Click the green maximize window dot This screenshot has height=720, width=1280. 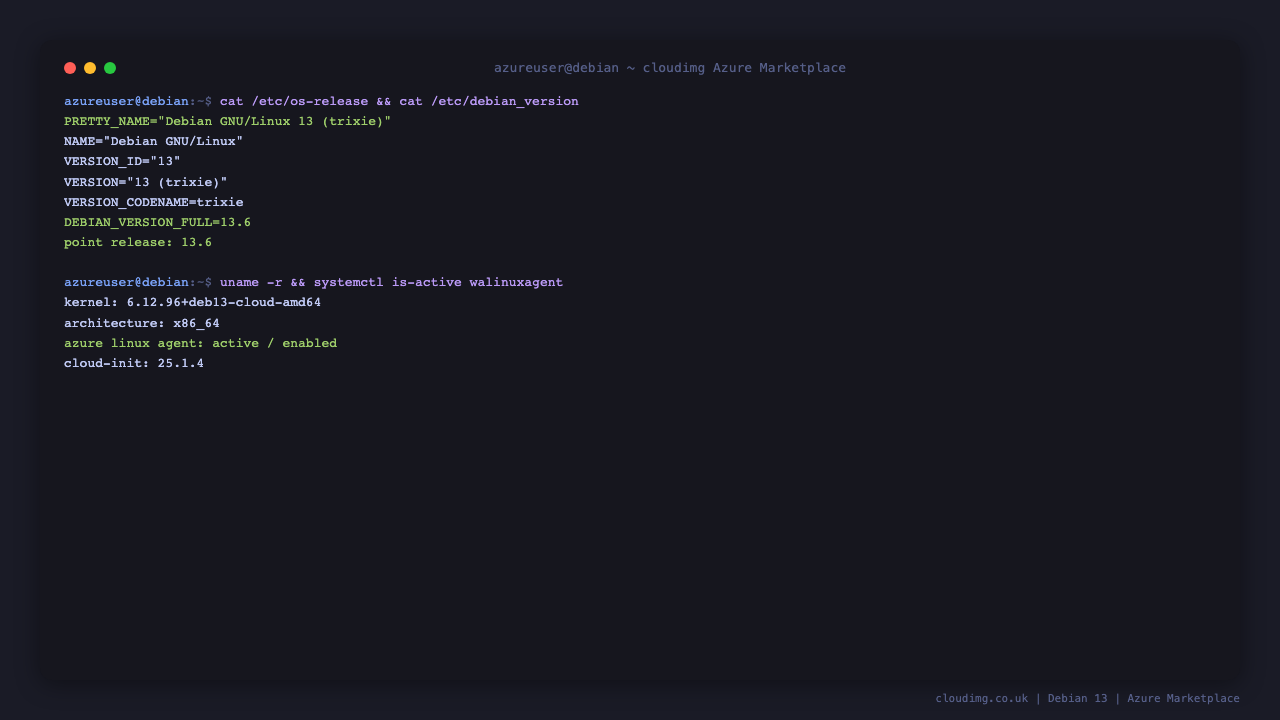click(x=110, y=68)
